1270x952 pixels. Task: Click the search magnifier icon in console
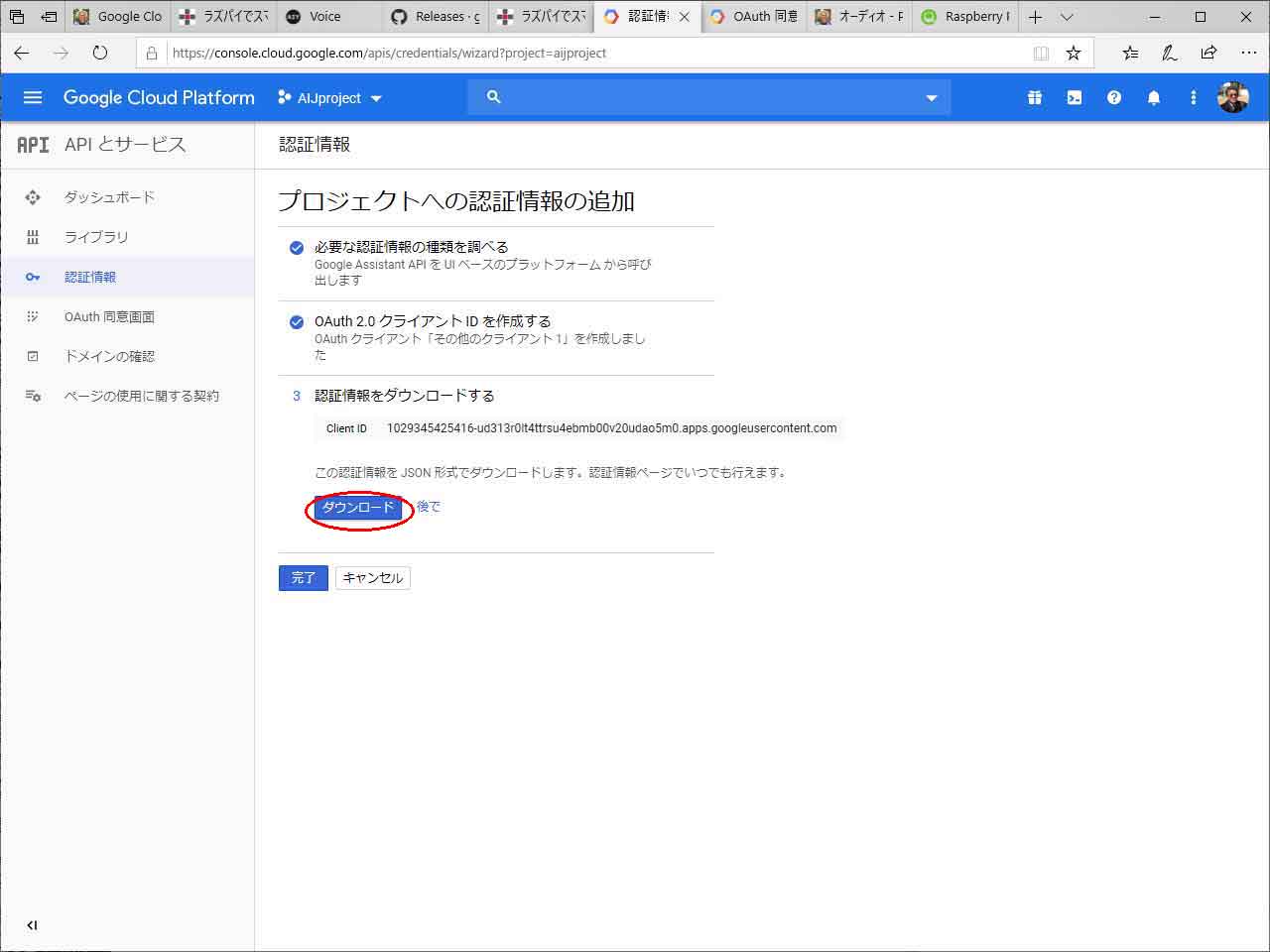[494, 97]
